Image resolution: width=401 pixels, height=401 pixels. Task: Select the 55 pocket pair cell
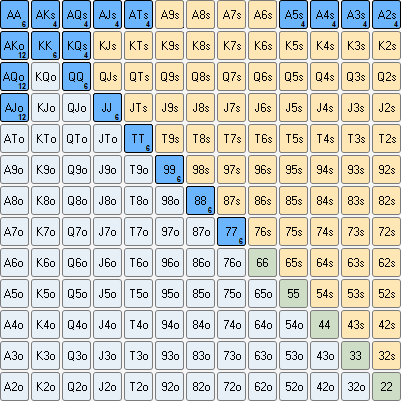[x=293, y=294]
